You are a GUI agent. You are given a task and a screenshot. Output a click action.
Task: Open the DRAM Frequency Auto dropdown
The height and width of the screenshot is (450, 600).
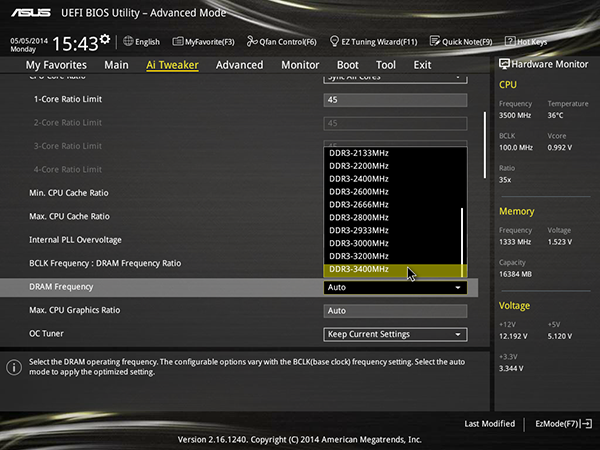coord(395,287)
